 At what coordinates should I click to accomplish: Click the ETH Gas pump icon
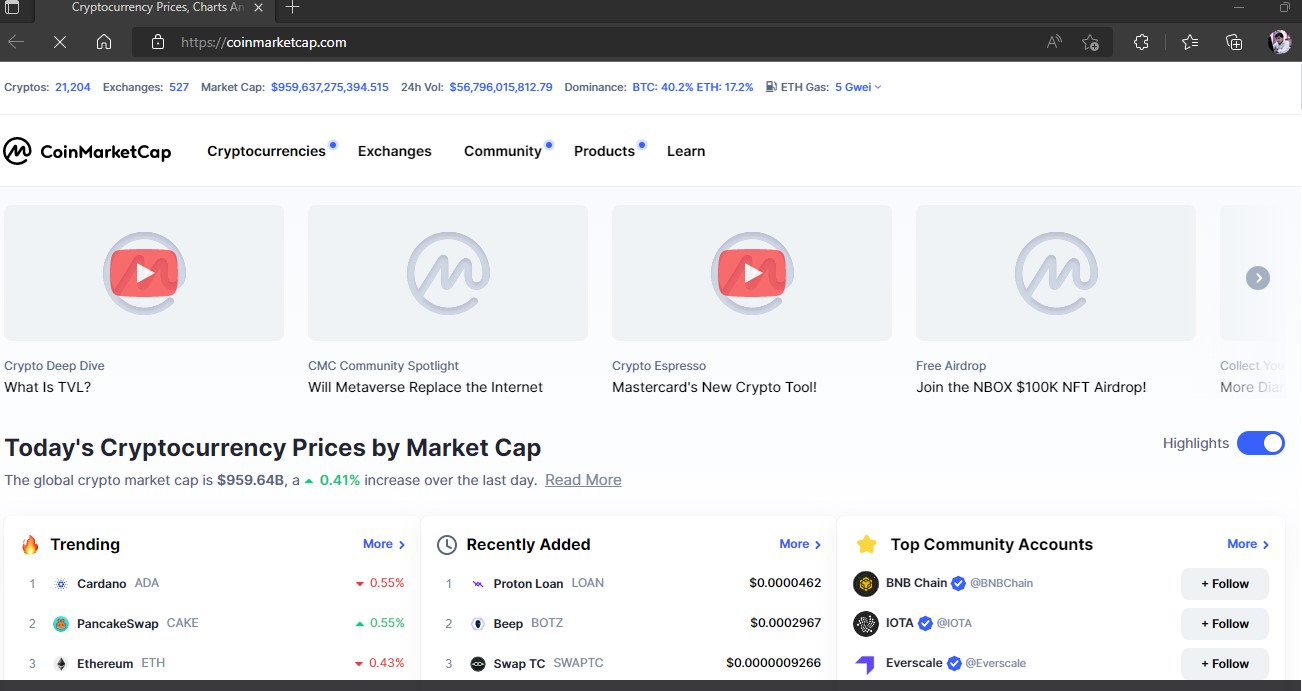click(771, 87)
